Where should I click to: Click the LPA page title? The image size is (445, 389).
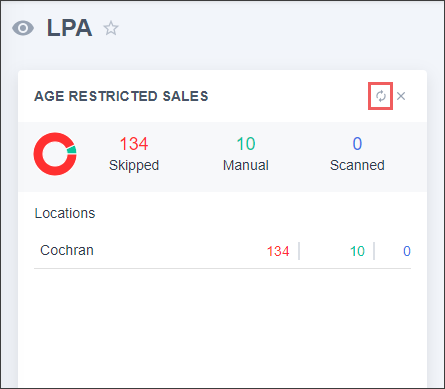click(69, 28)
